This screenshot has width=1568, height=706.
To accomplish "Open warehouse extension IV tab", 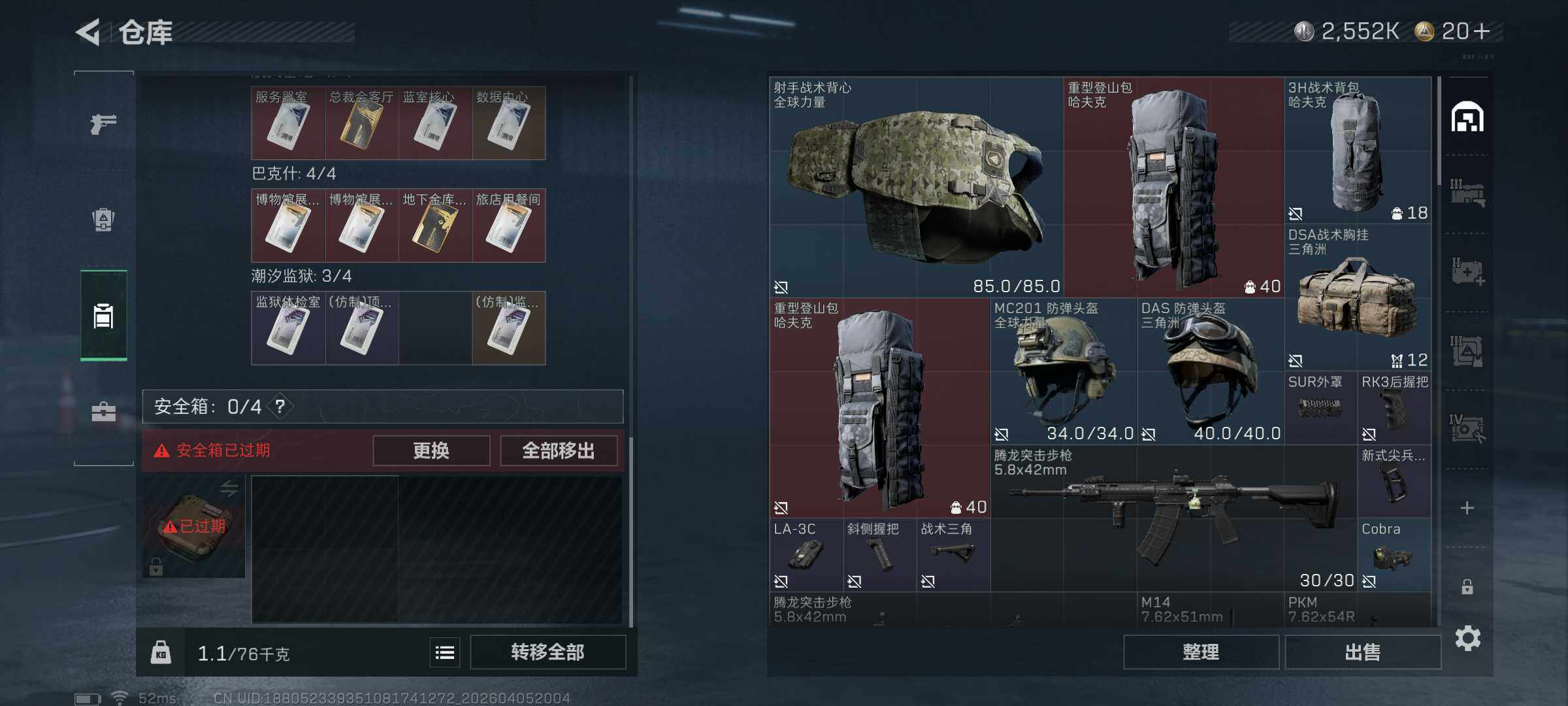I will [1467, 428].
